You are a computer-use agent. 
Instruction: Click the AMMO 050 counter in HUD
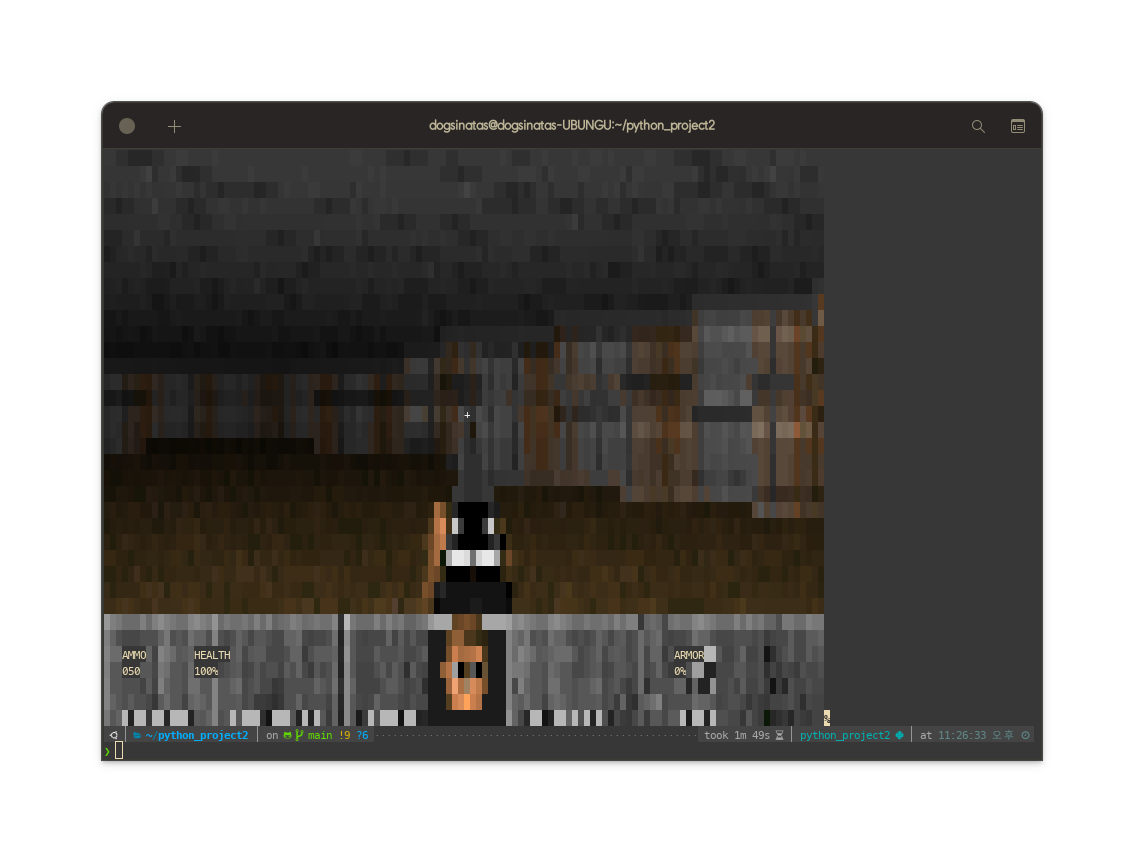pos(133,663)
